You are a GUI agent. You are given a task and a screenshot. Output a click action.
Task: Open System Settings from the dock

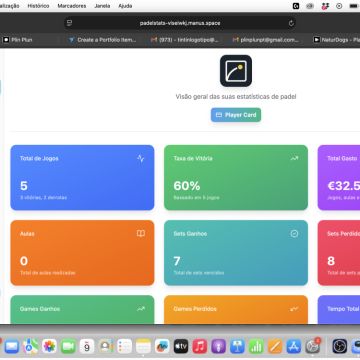[313, 347]
